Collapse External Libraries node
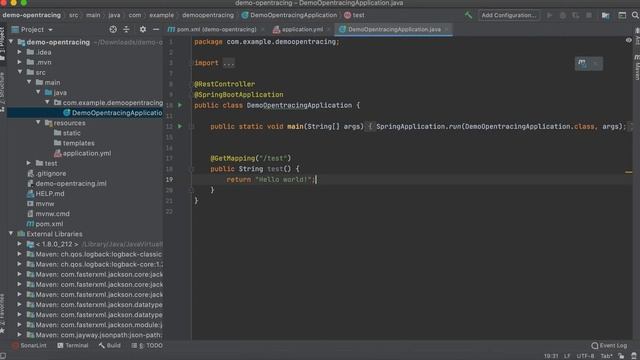Viewport: 640px width, 360px height. [11, 234]
